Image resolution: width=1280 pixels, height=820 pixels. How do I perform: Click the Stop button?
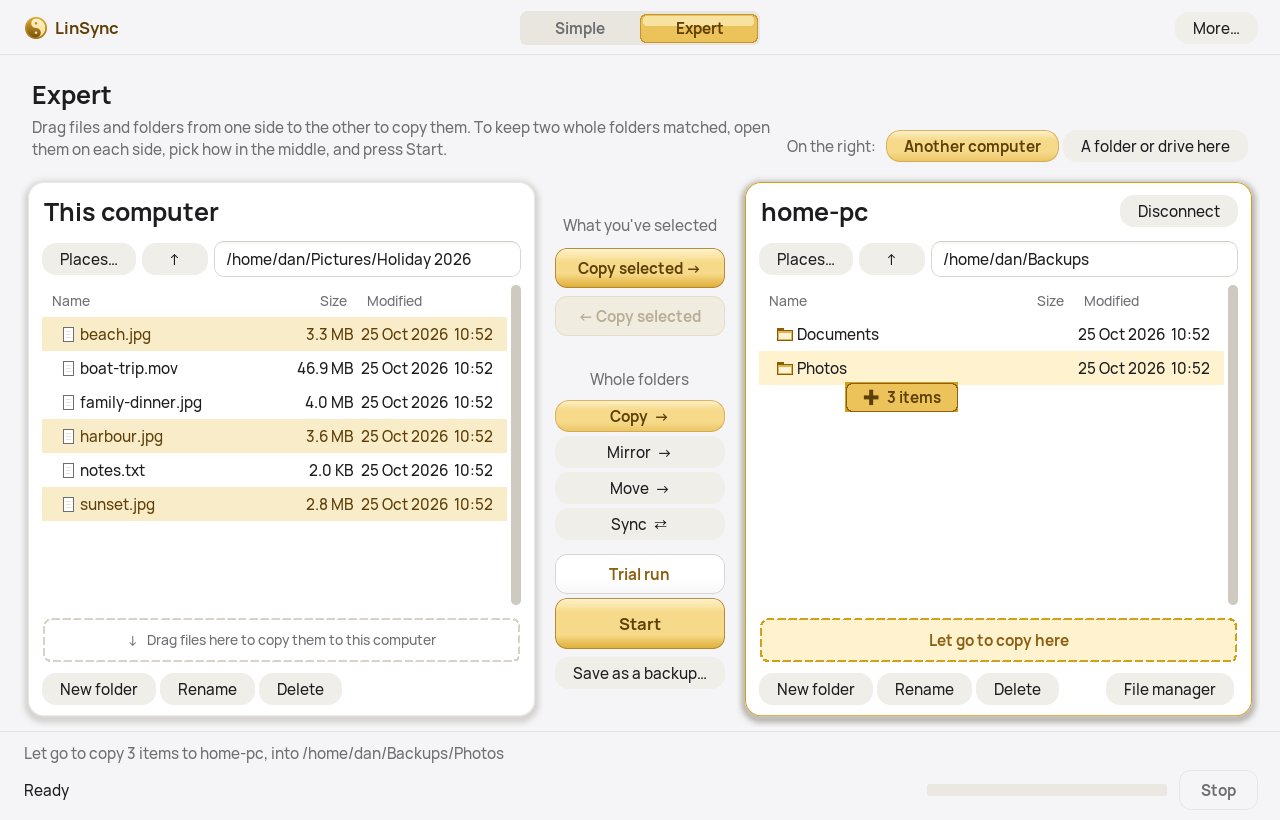pyautogui.click(x=1218, y=790)
